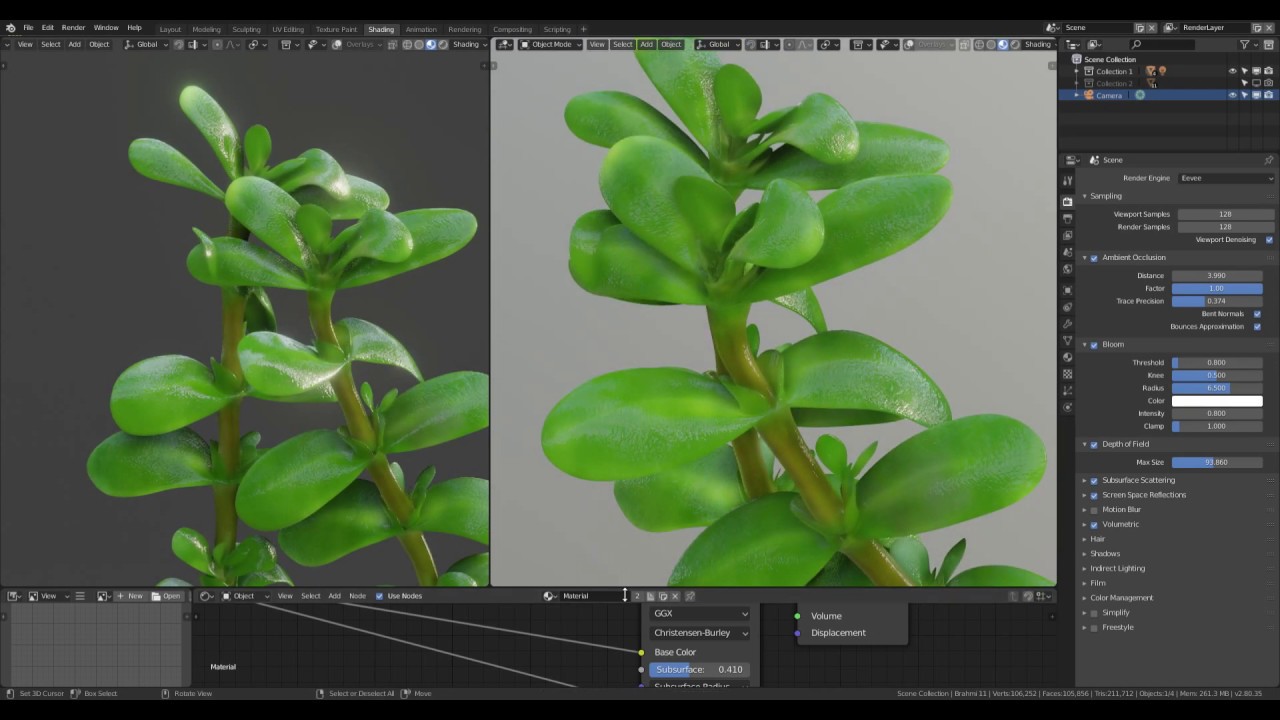Open the Active Tool settings tab icon

tap(1067, 181)
